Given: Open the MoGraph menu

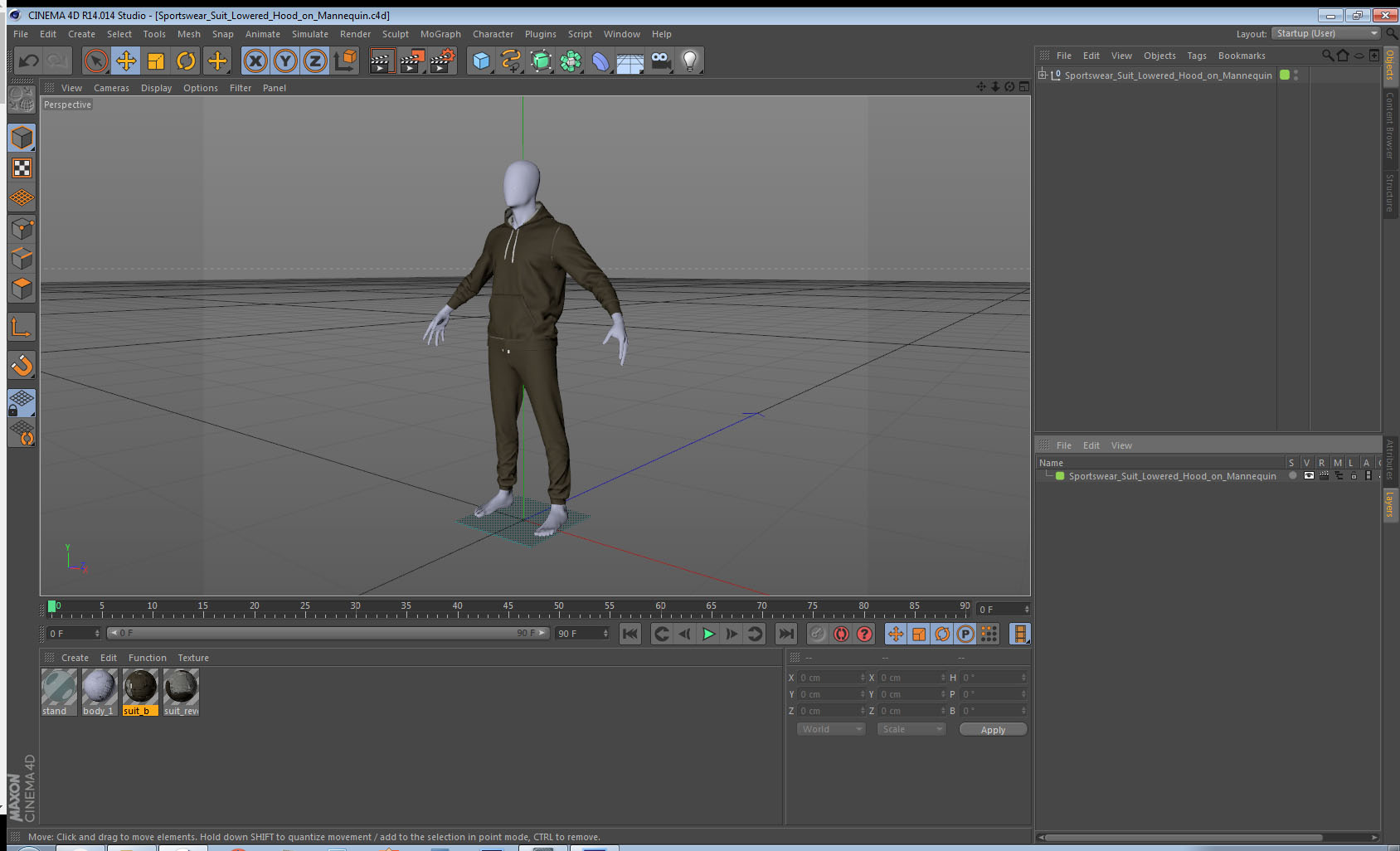Looking at the screenshot, I should [x=440, y=34].
